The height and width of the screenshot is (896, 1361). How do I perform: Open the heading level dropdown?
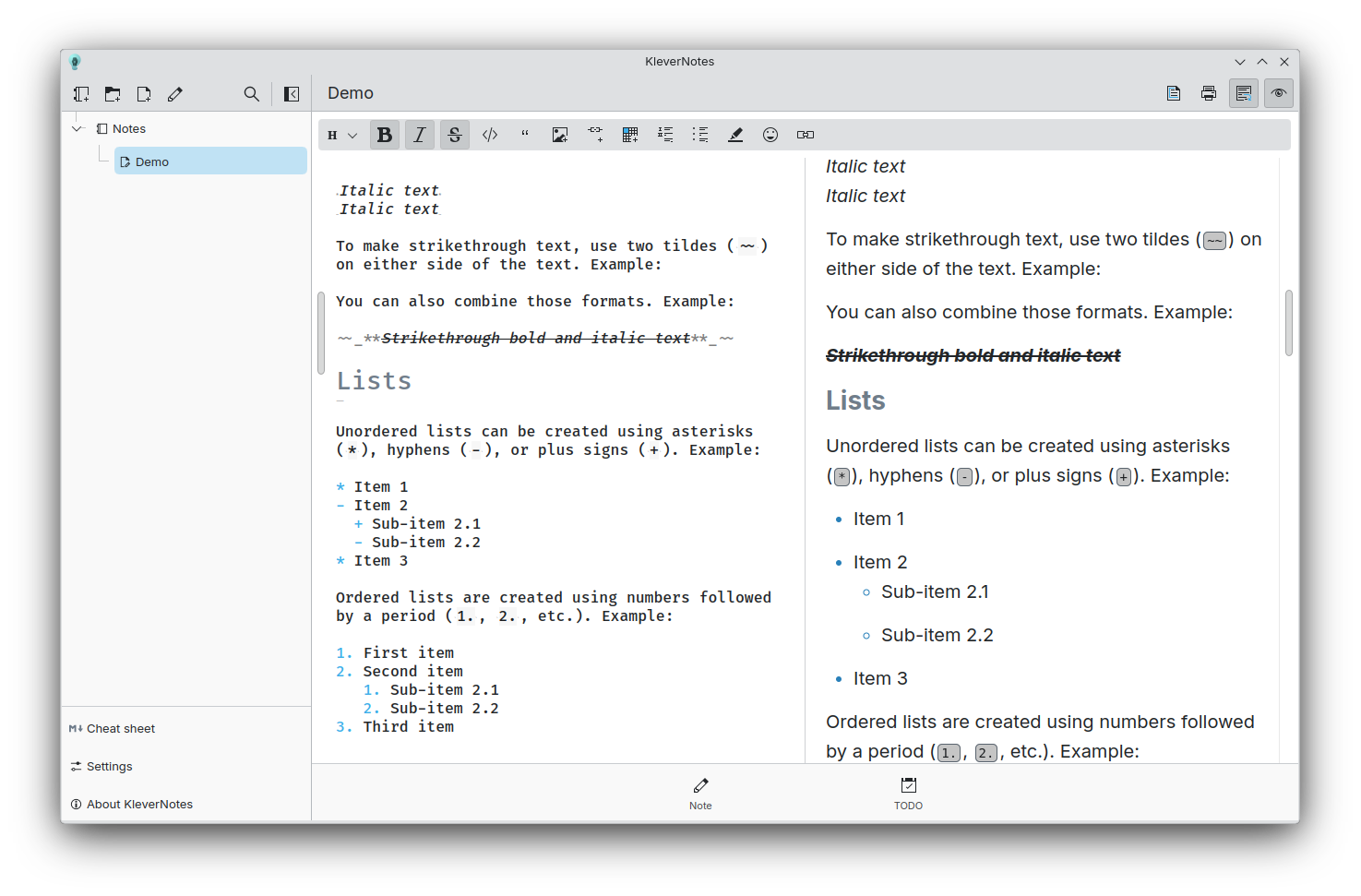click(x=340, y=134)
